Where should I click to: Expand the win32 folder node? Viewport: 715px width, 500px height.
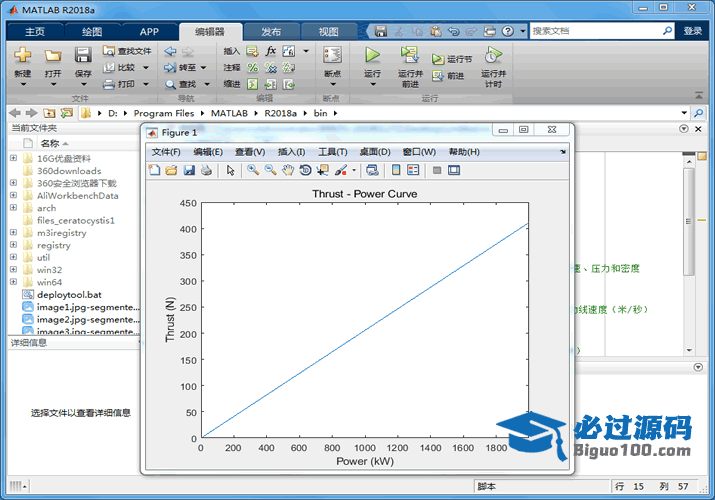click(13, 269)
